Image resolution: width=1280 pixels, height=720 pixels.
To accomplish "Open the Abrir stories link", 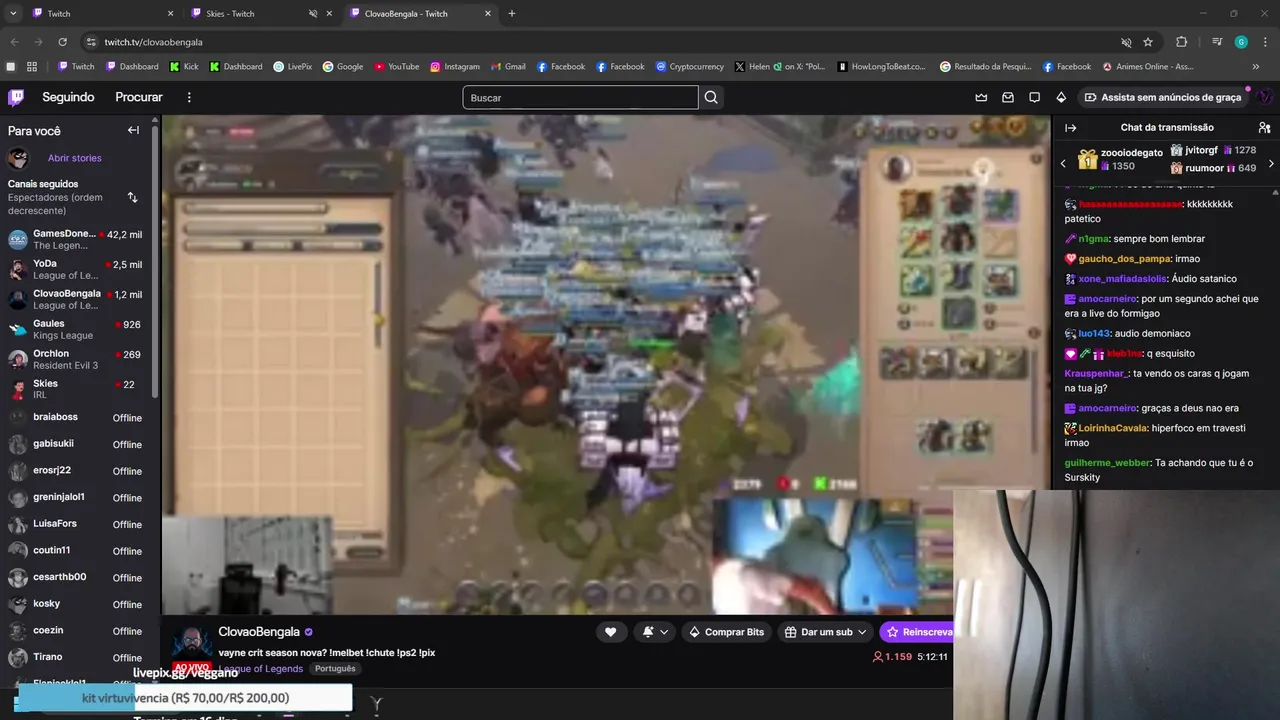I will (x=74, y=158).
